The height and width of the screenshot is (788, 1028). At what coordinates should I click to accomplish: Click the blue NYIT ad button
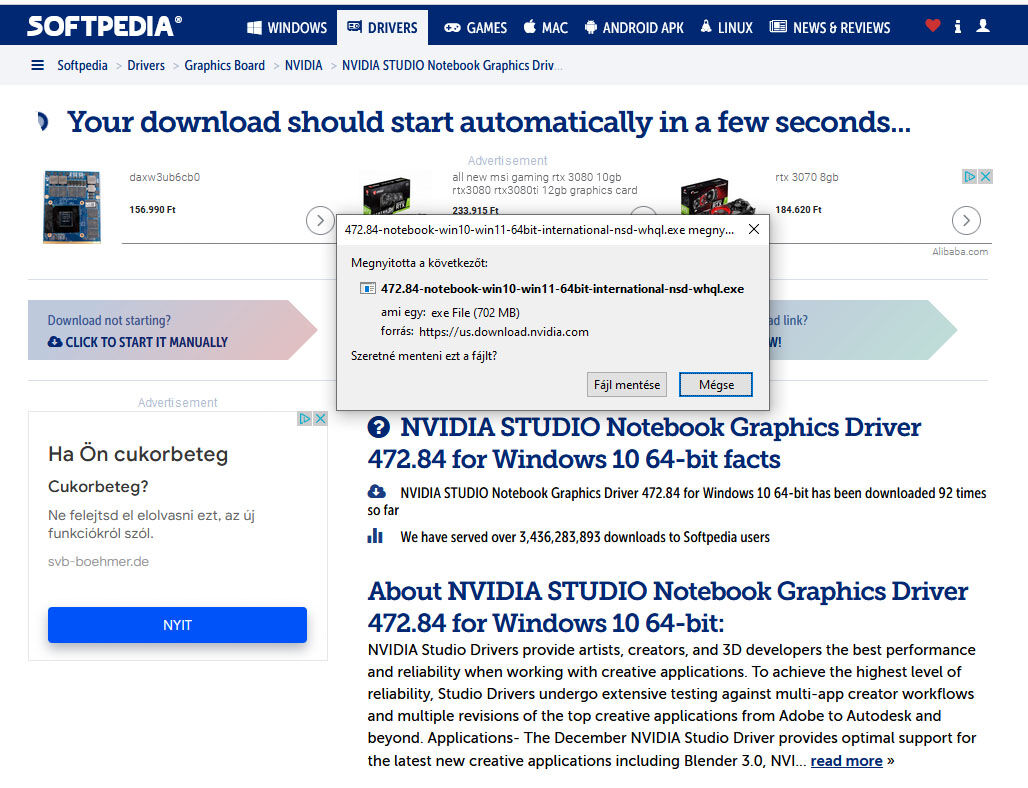177,625
